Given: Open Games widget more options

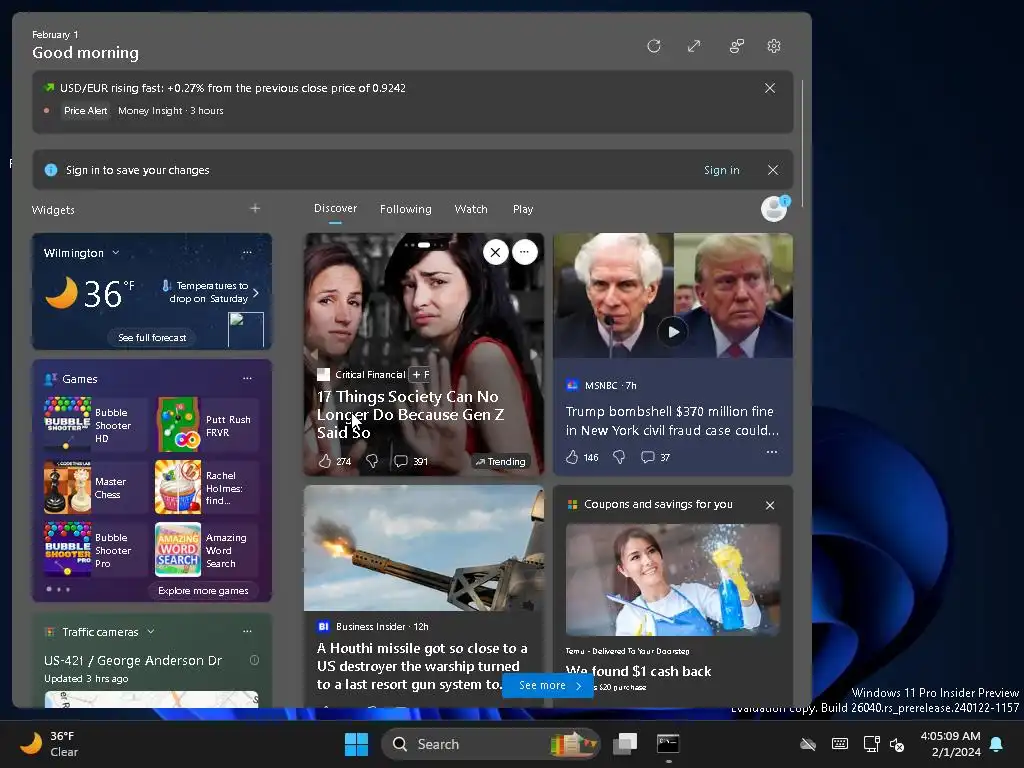Looking at the screenshot, I should tap(247, 378).
